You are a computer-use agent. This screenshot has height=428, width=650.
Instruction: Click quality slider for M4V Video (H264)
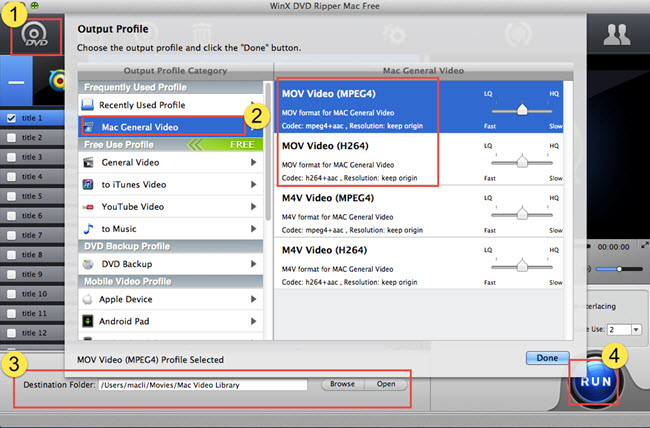coord(522,267)
